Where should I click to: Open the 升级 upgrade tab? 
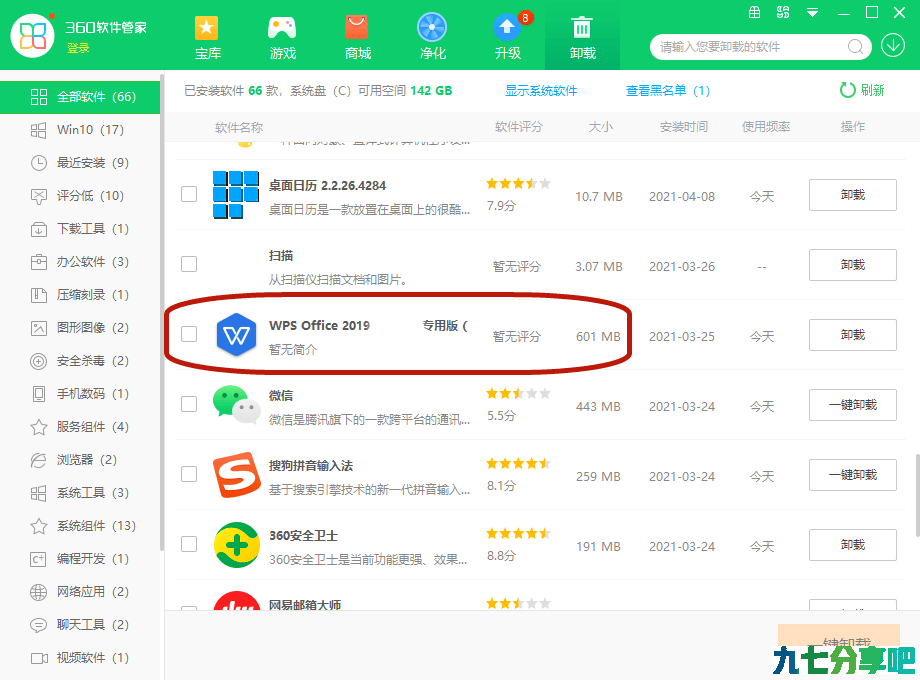click(x=508, y=38)
